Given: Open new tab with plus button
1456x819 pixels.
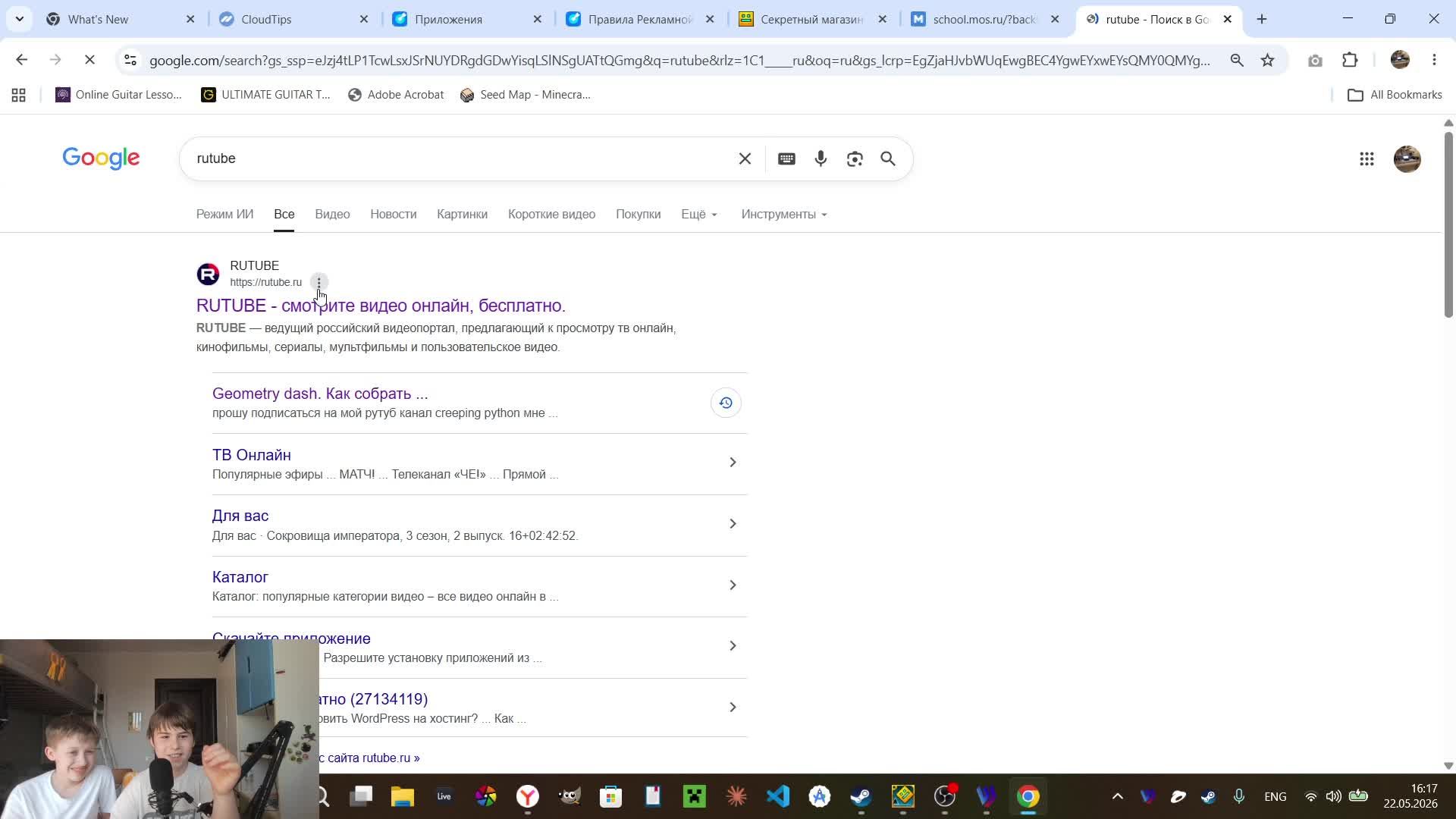Looking at the screenshot, I should coord(1262,19).
